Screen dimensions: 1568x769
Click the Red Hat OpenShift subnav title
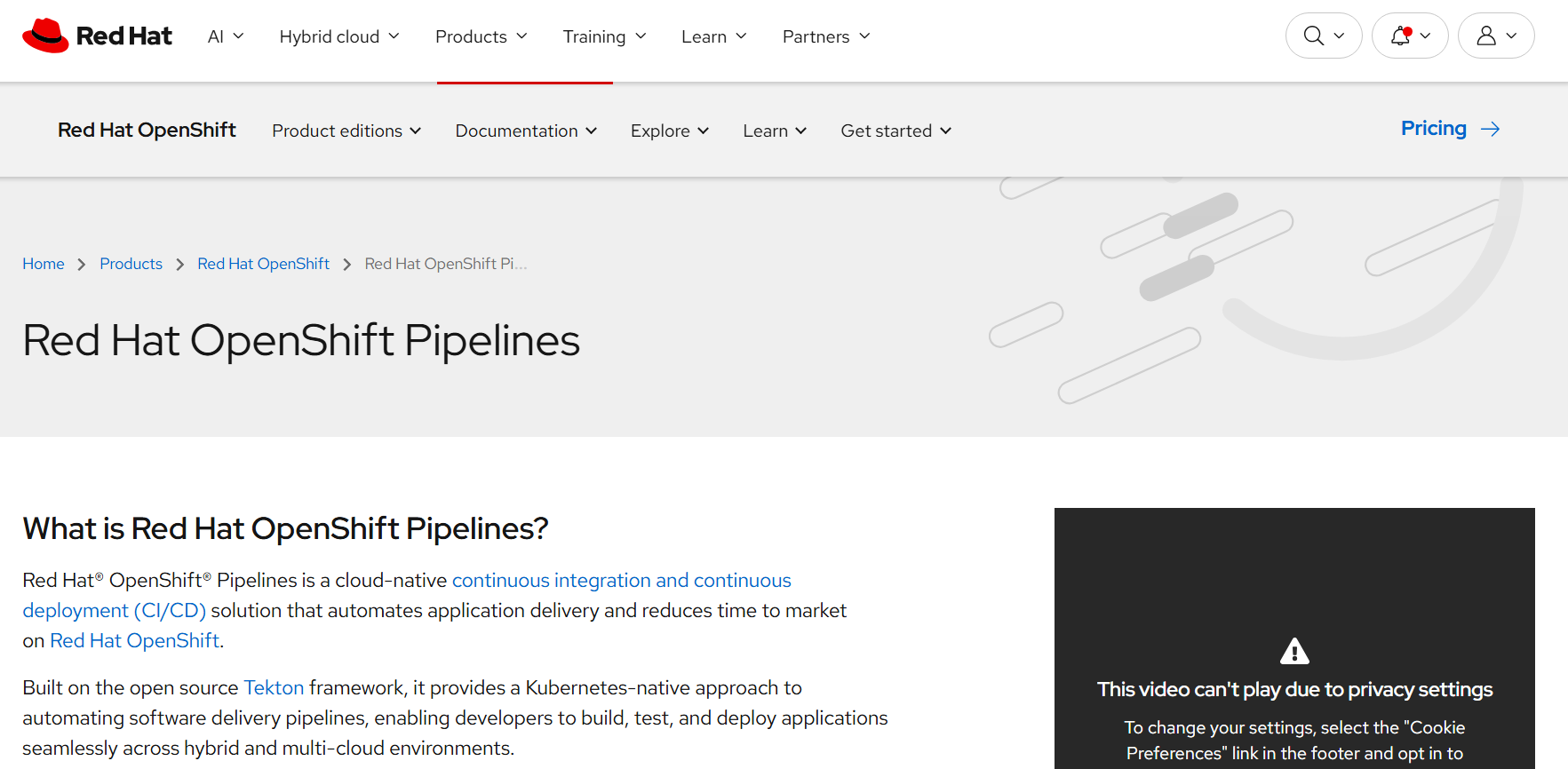[147, 130]
